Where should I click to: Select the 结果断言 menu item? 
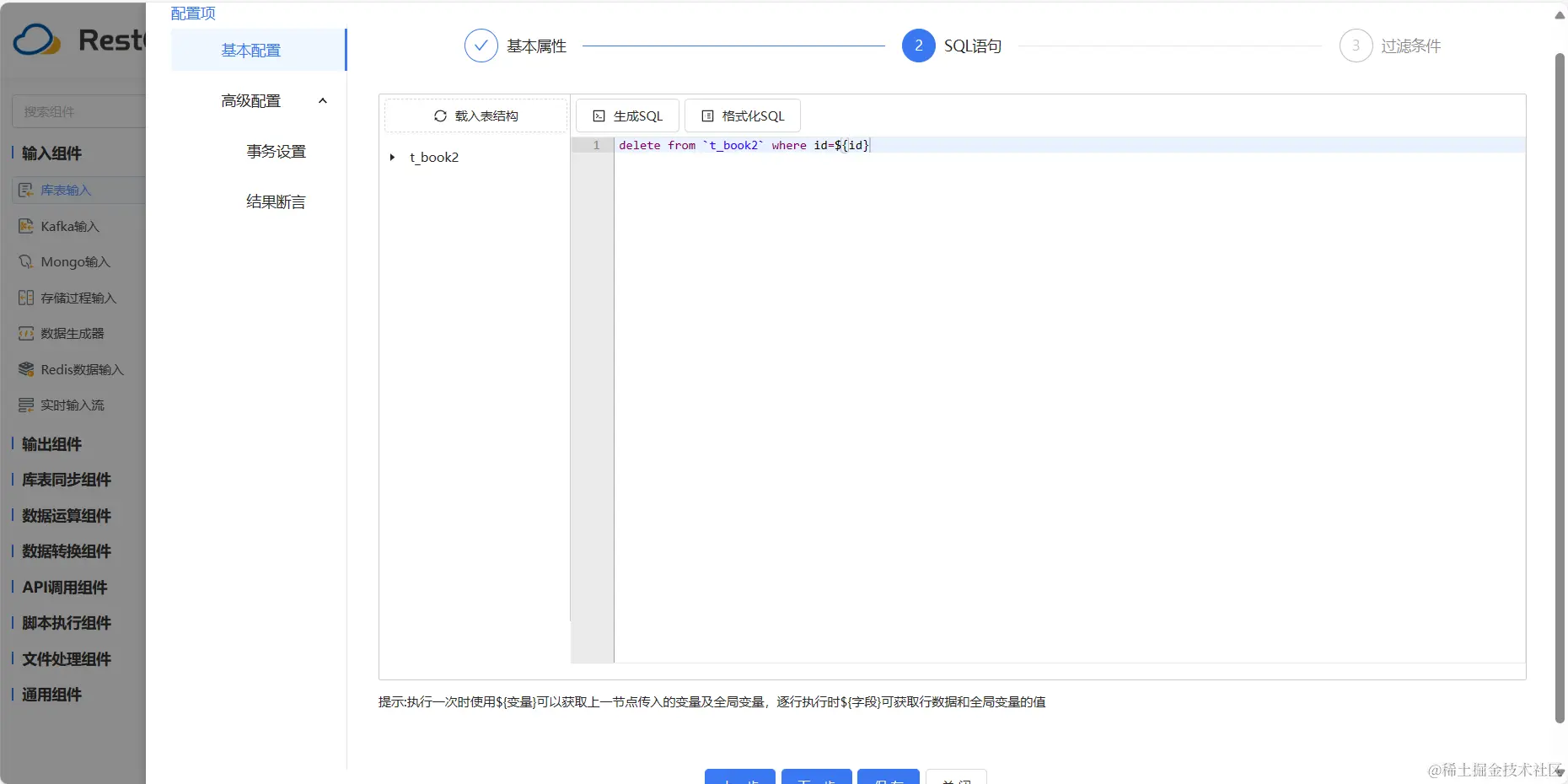pyautogui.click(x=276, y=202)
